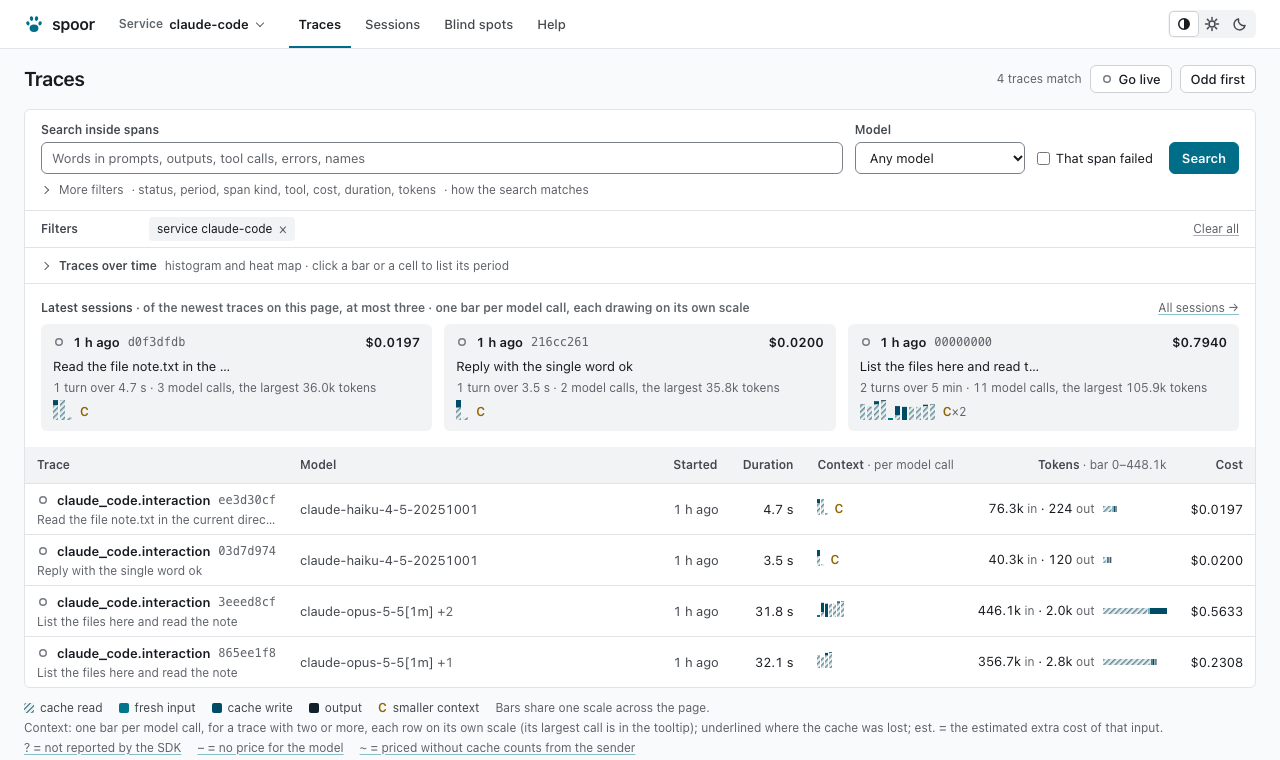Open the Help tab

click(x=551, y=24)
